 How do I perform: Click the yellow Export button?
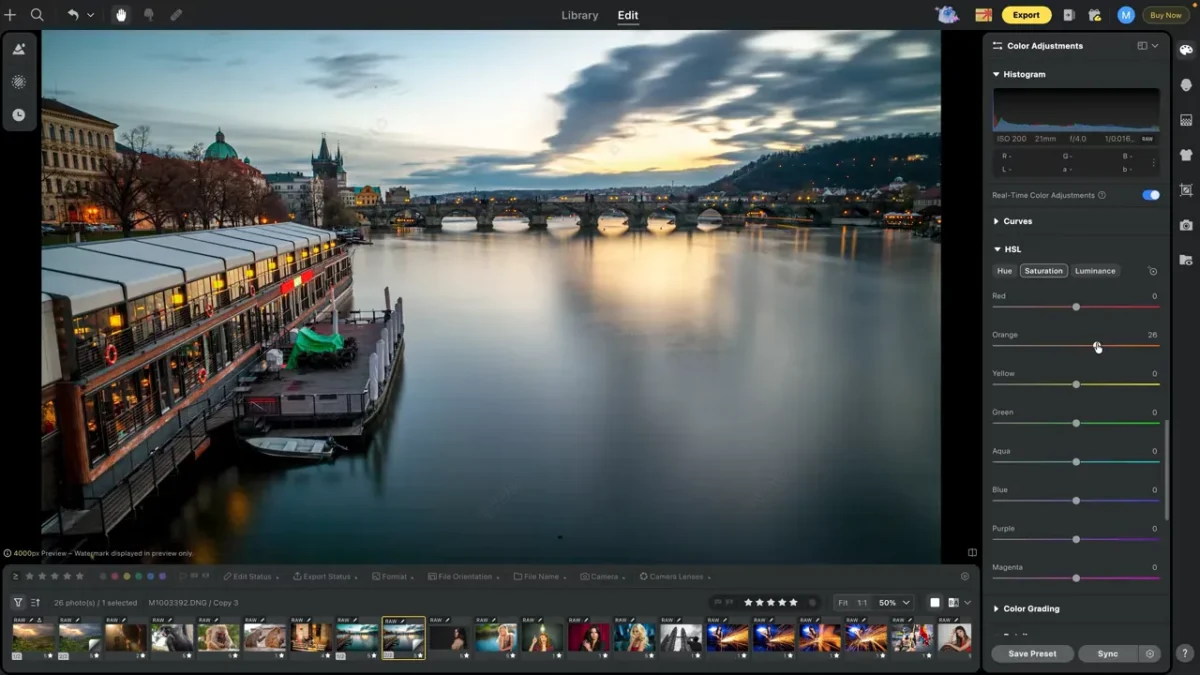(1026, 15)
